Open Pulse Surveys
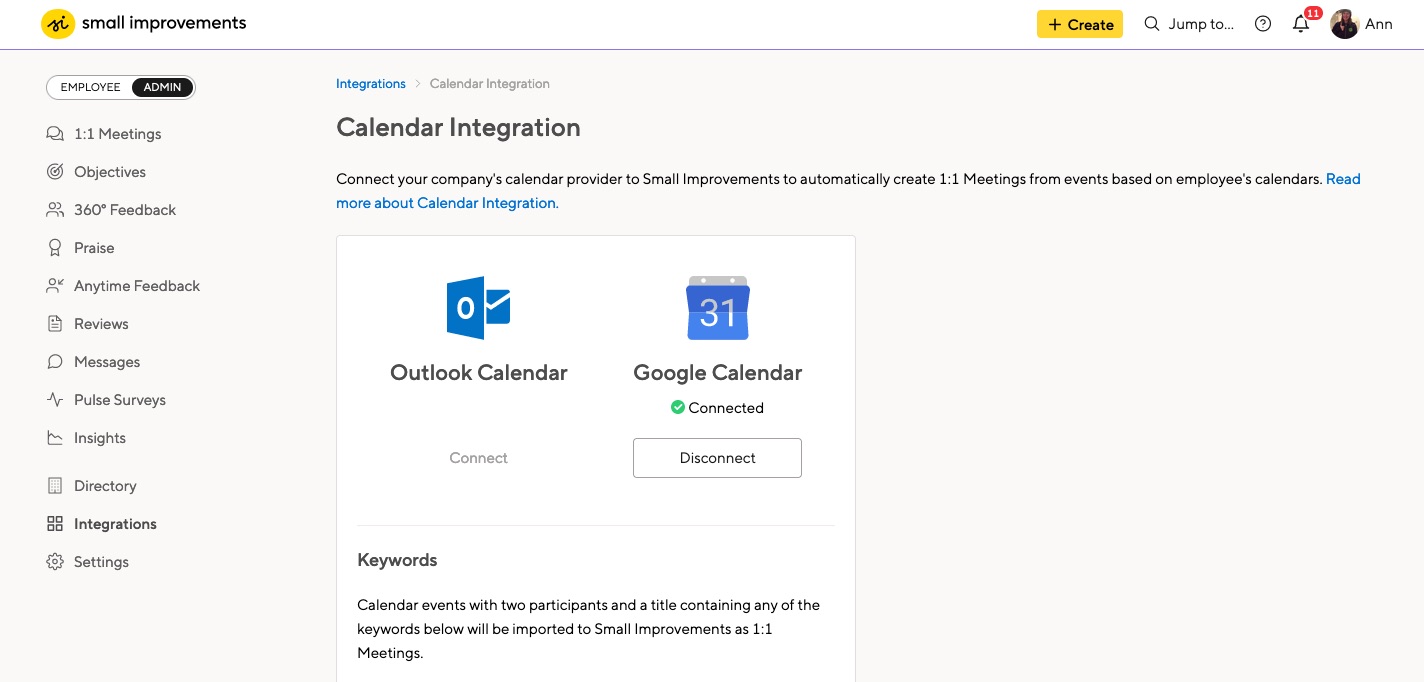This screenshot has height=682, width=1424. click(x=119, y=399)
